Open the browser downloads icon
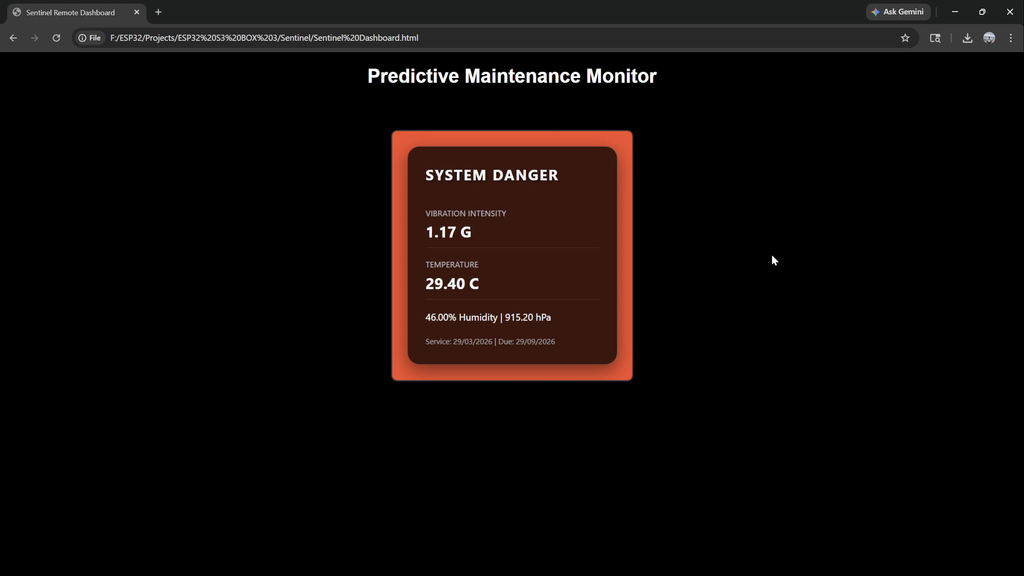1024x576 pixels. [x=967, y=38]
